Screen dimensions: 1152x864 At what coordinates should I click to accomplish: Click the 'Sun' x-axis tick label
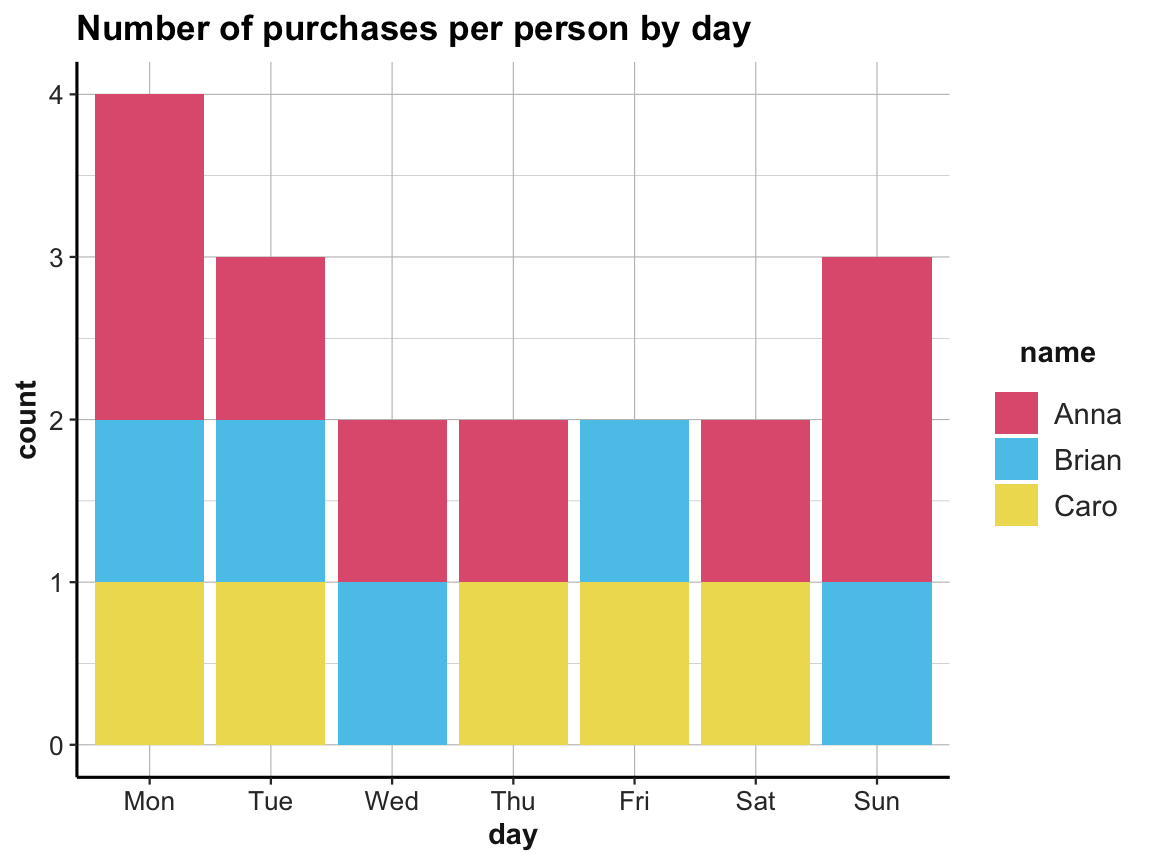877,801
